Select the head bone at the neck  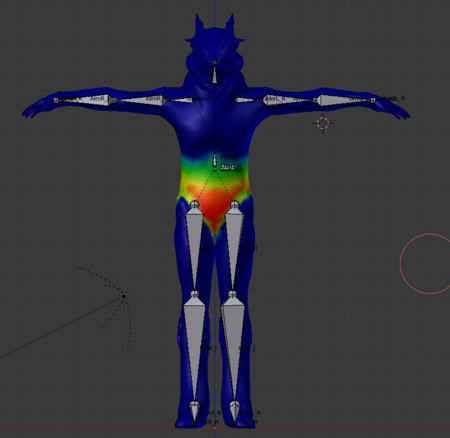[214, 75]
